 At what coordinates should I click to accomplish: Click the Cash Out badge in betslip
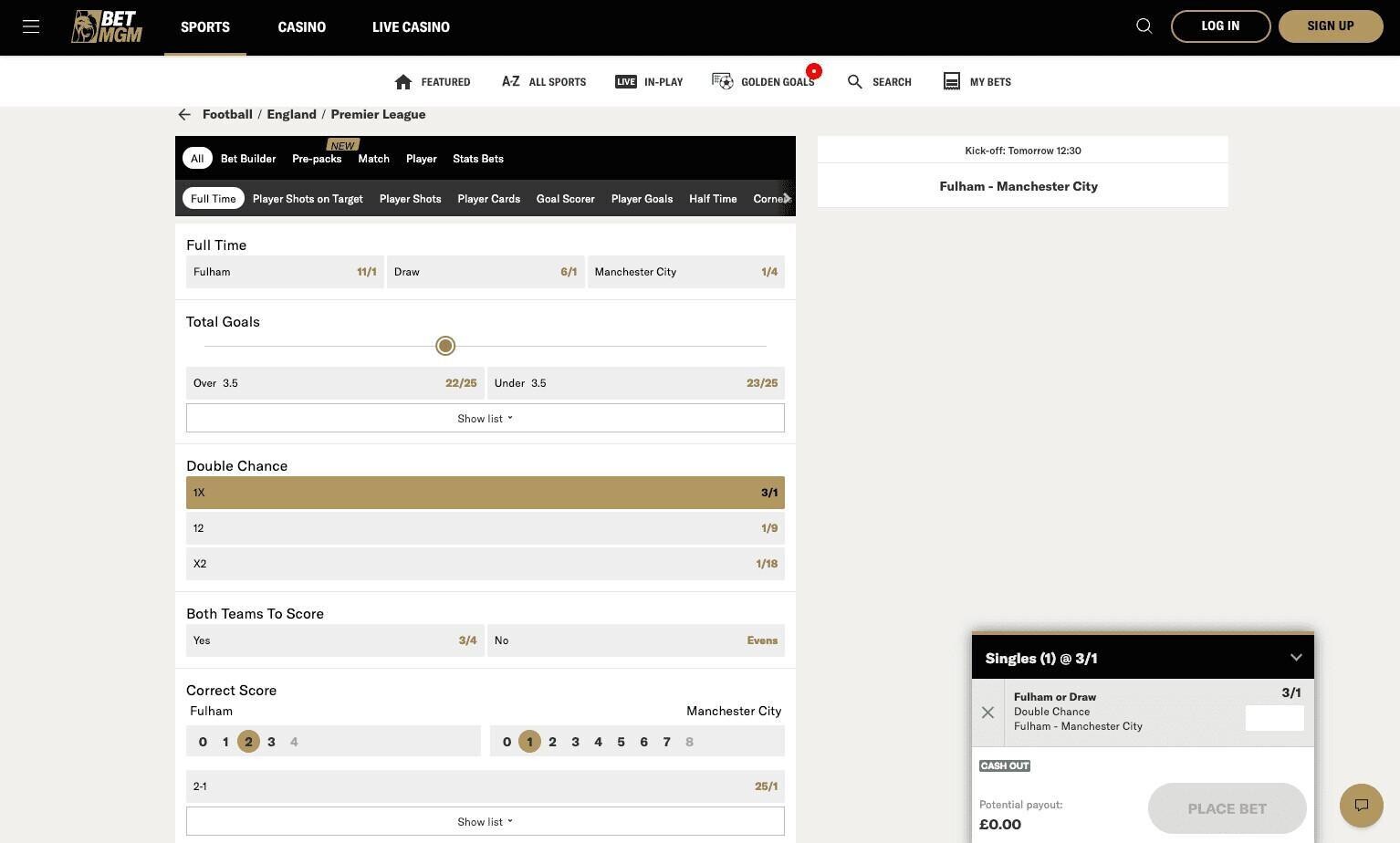pos(1005,766)
